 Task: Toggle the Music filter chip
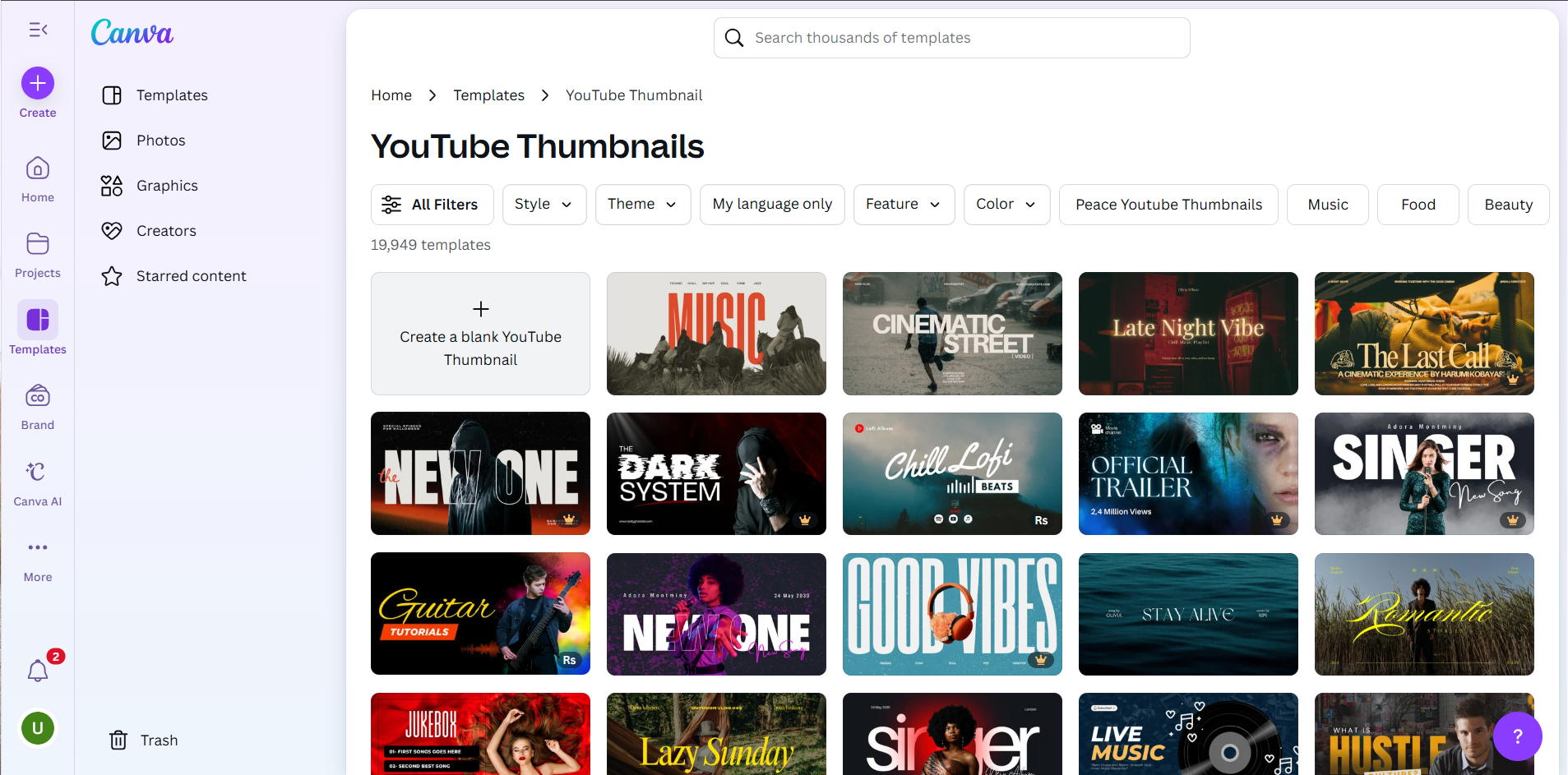tap(1326, 204)
